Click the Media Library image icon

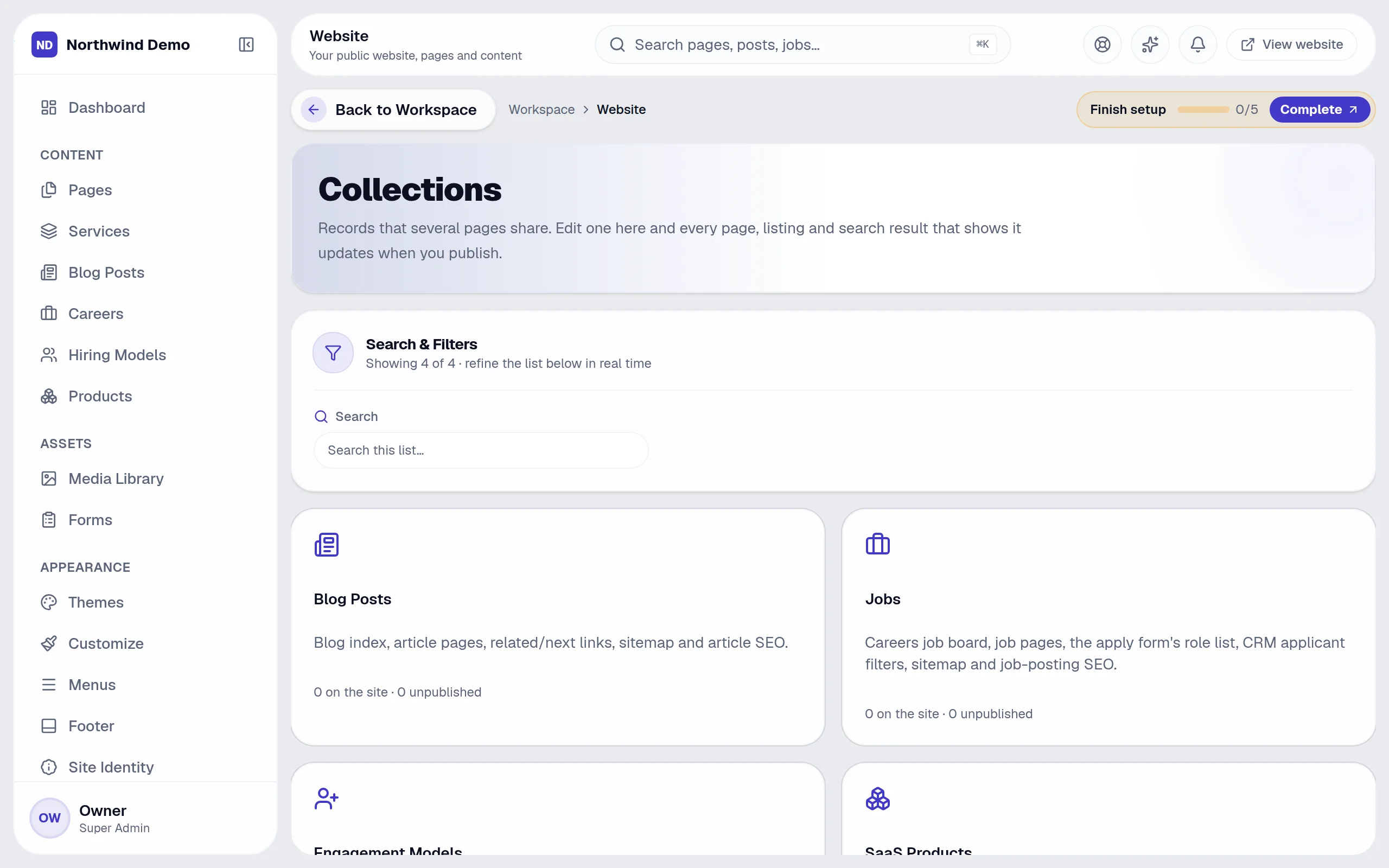pyautogui.click(x=49, y=479)
